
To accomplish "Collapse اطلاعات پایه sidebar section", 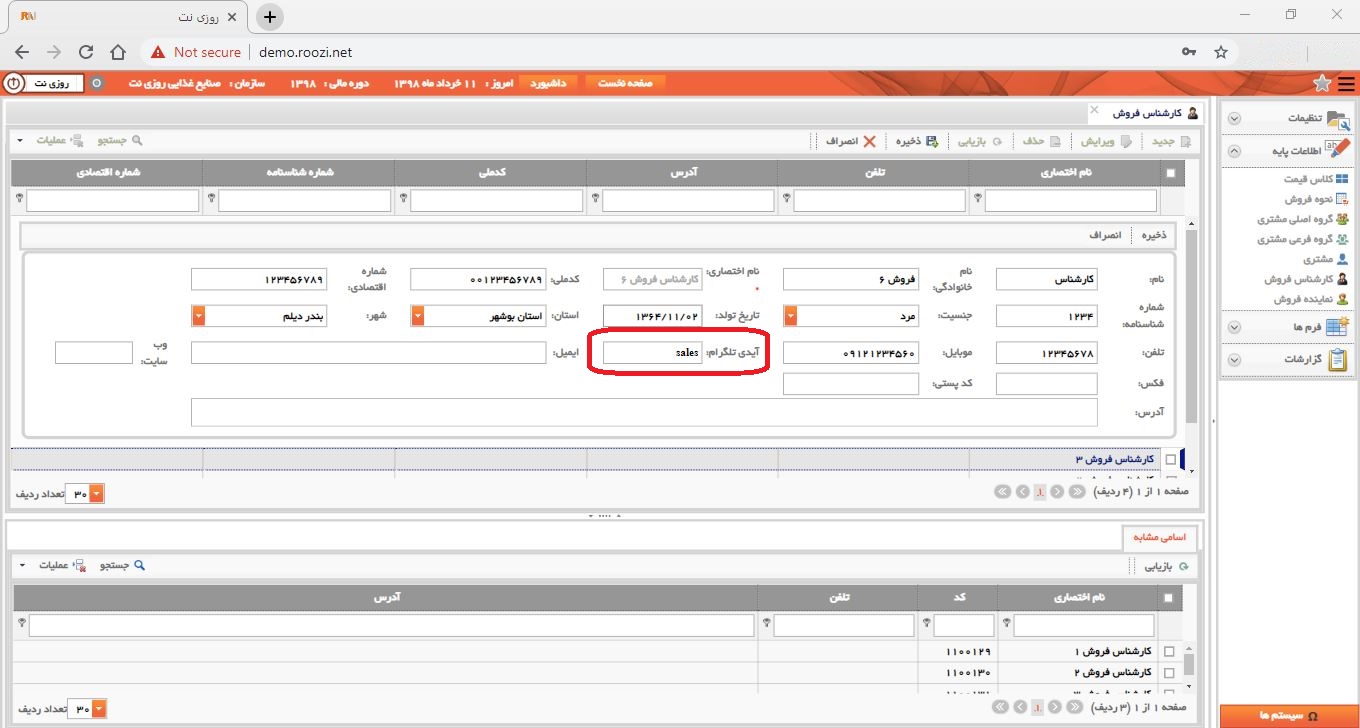I will point(1234,151).
